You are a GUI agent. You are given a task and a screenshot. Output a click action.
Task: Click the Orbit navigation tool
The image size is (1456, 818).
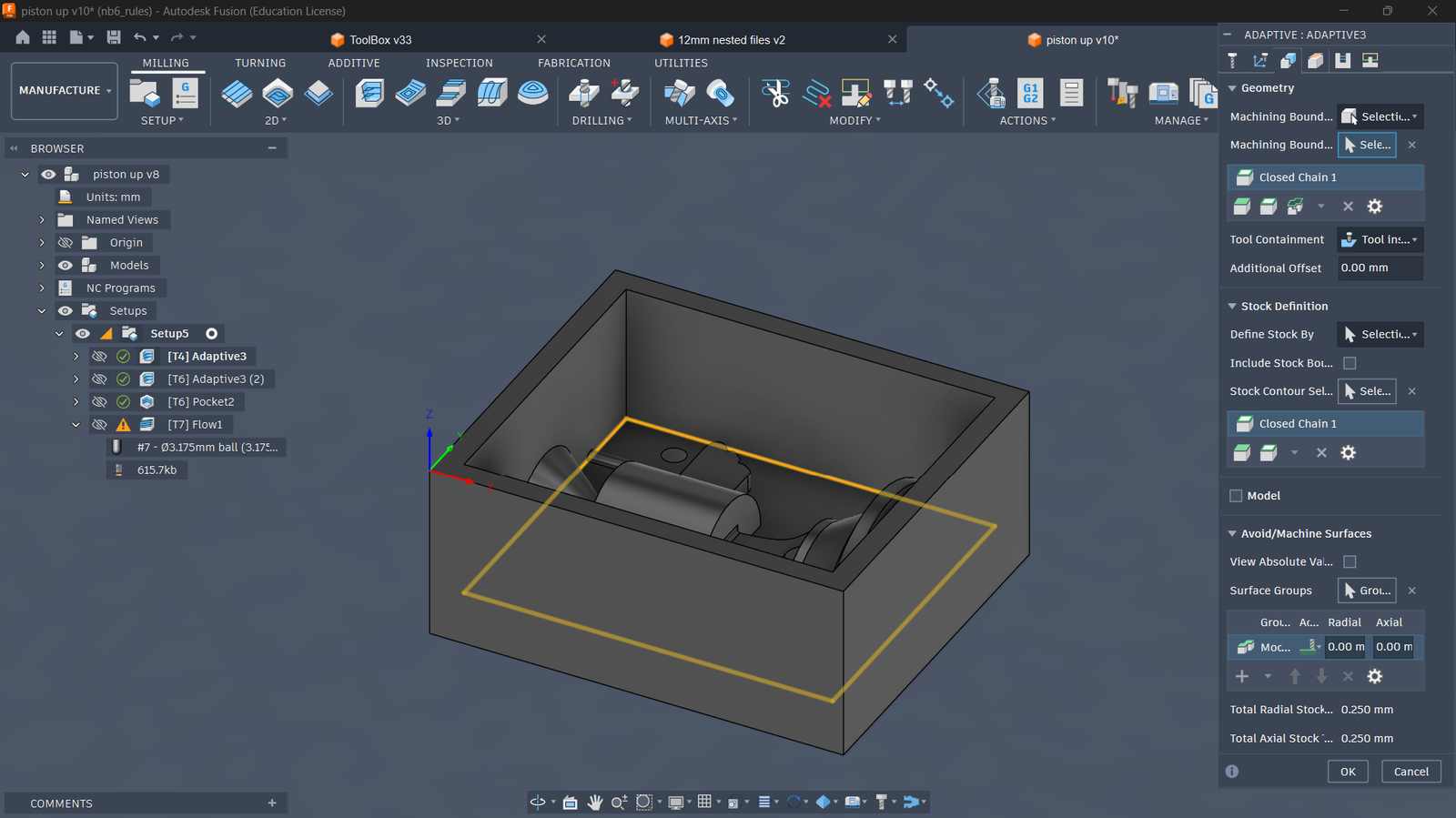538,802
